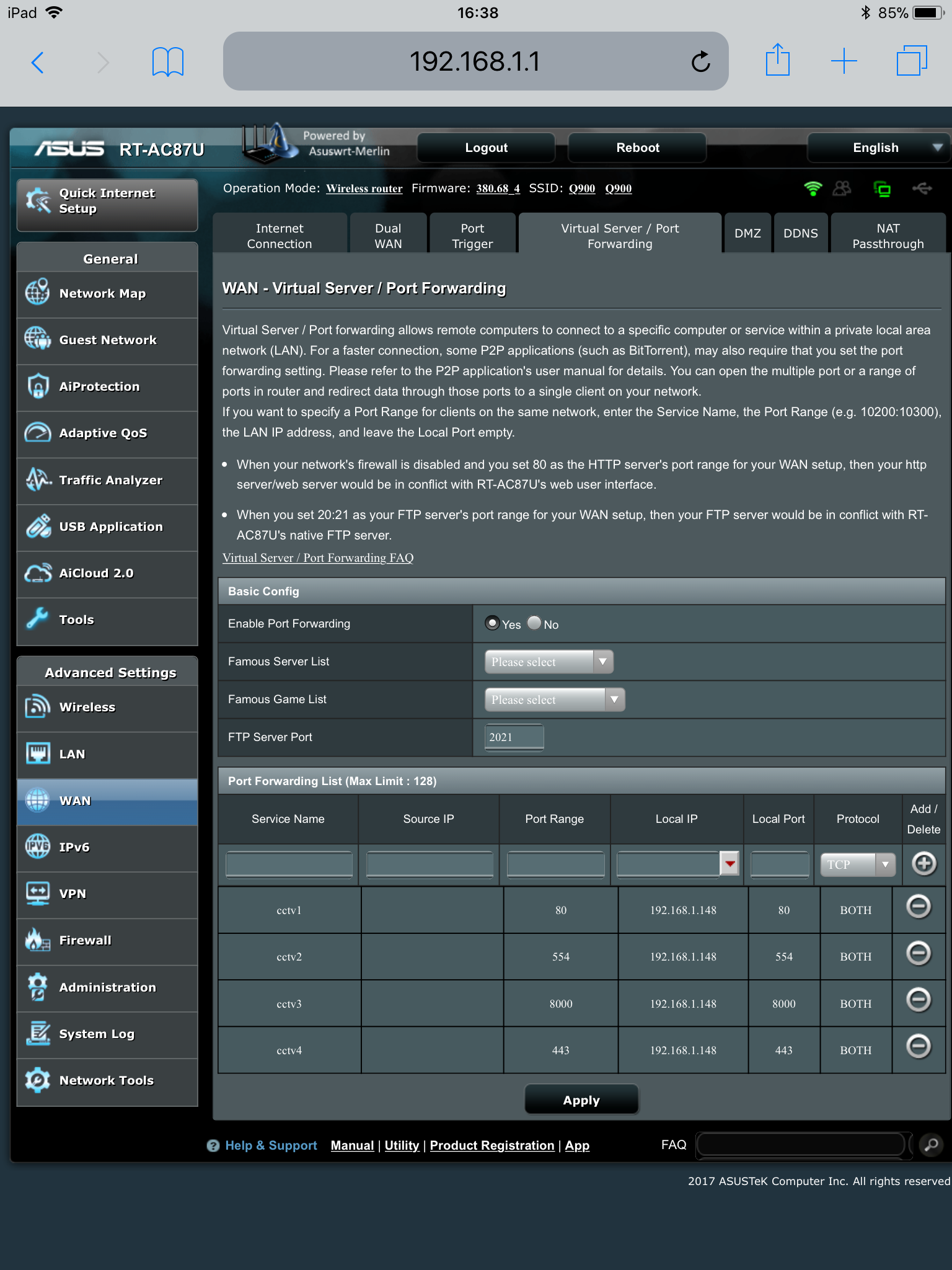This screenshot has height=1270, width=952.
Task: Select Yes for Enable Port Forwarding
Action: click(493, 623)
